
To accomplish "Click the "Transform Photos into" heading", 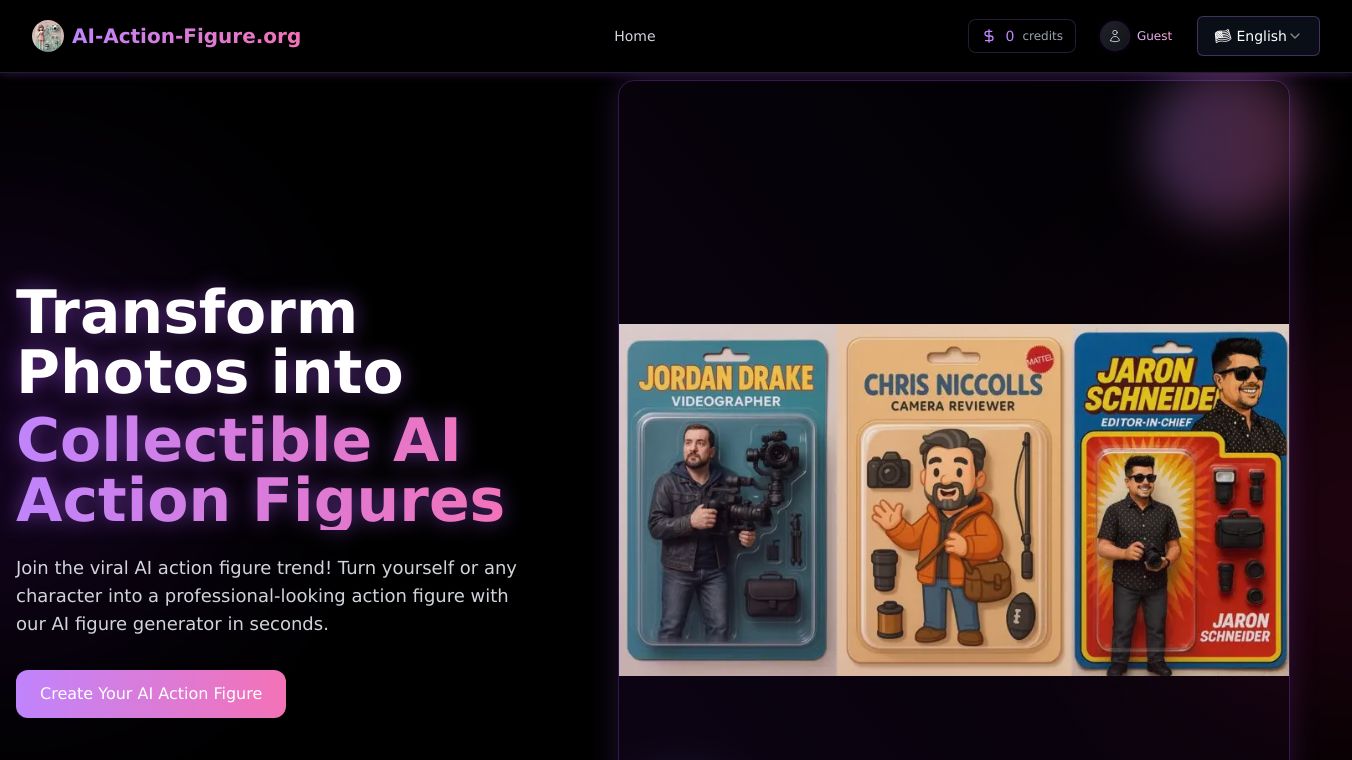I will (210, 342).
